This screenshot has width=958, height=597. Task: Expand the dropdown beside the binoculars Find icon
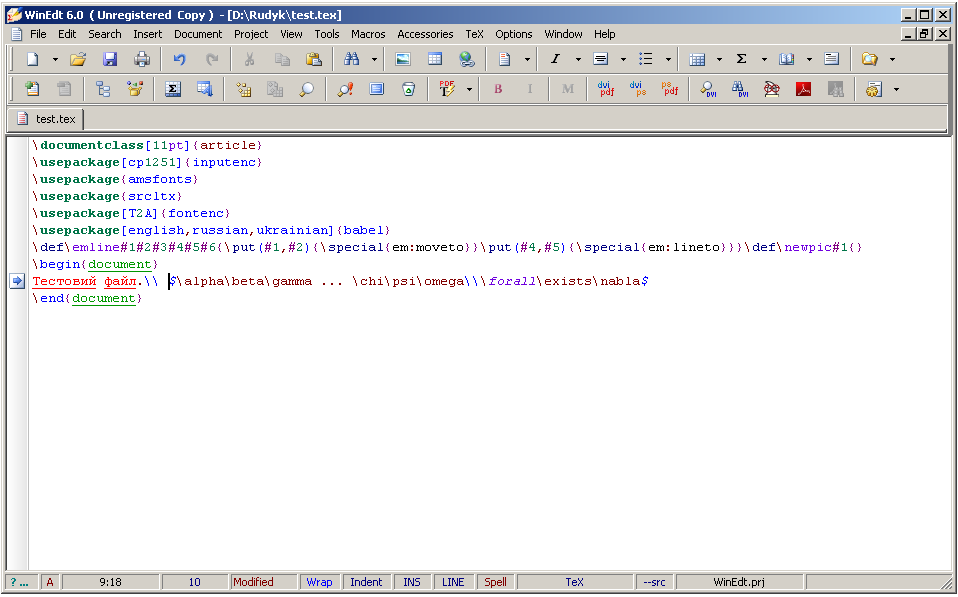tap(374, 59)
